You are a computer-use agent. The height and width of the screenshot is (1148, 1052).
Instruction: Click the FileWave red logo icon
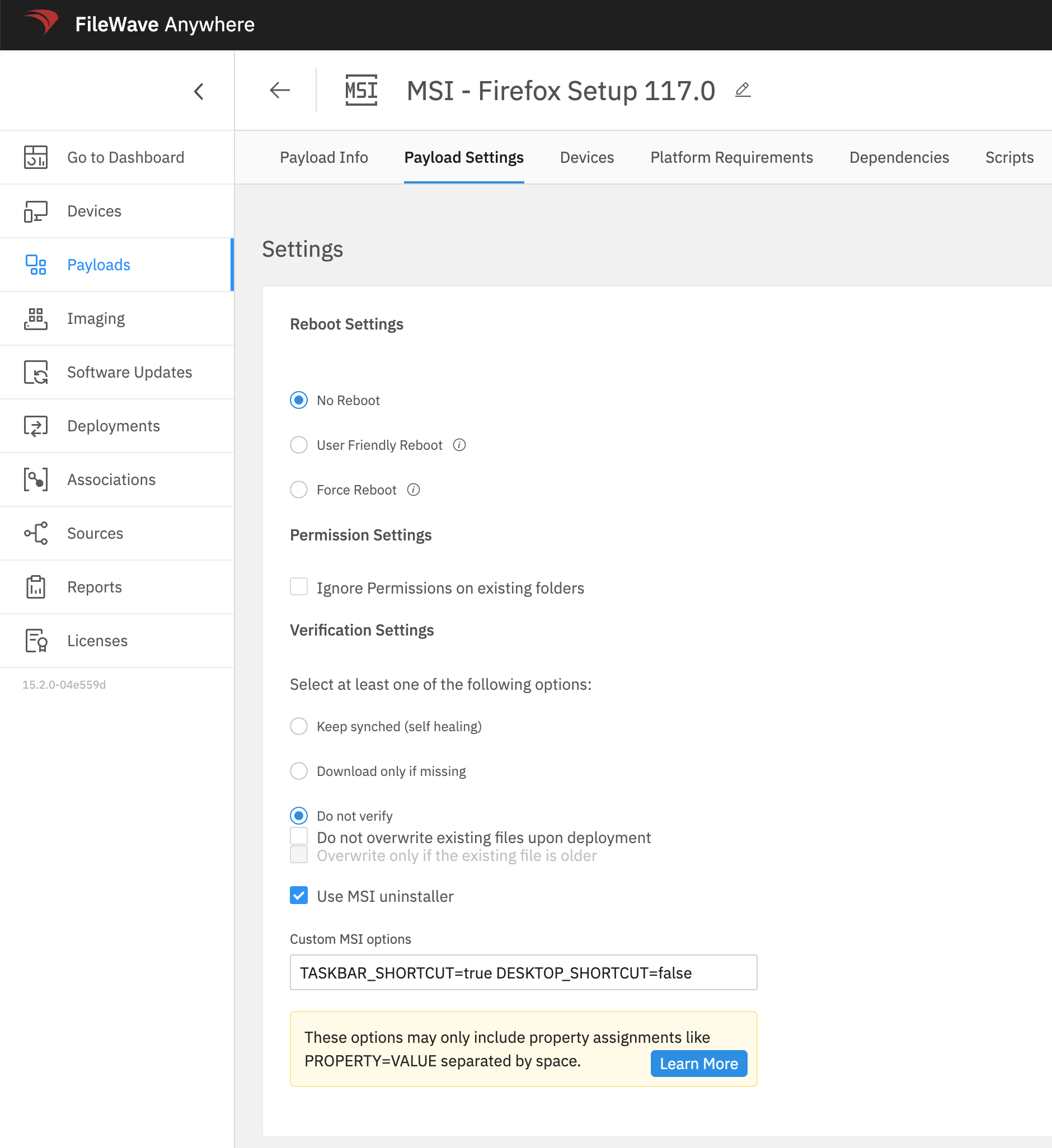point(40,23)
